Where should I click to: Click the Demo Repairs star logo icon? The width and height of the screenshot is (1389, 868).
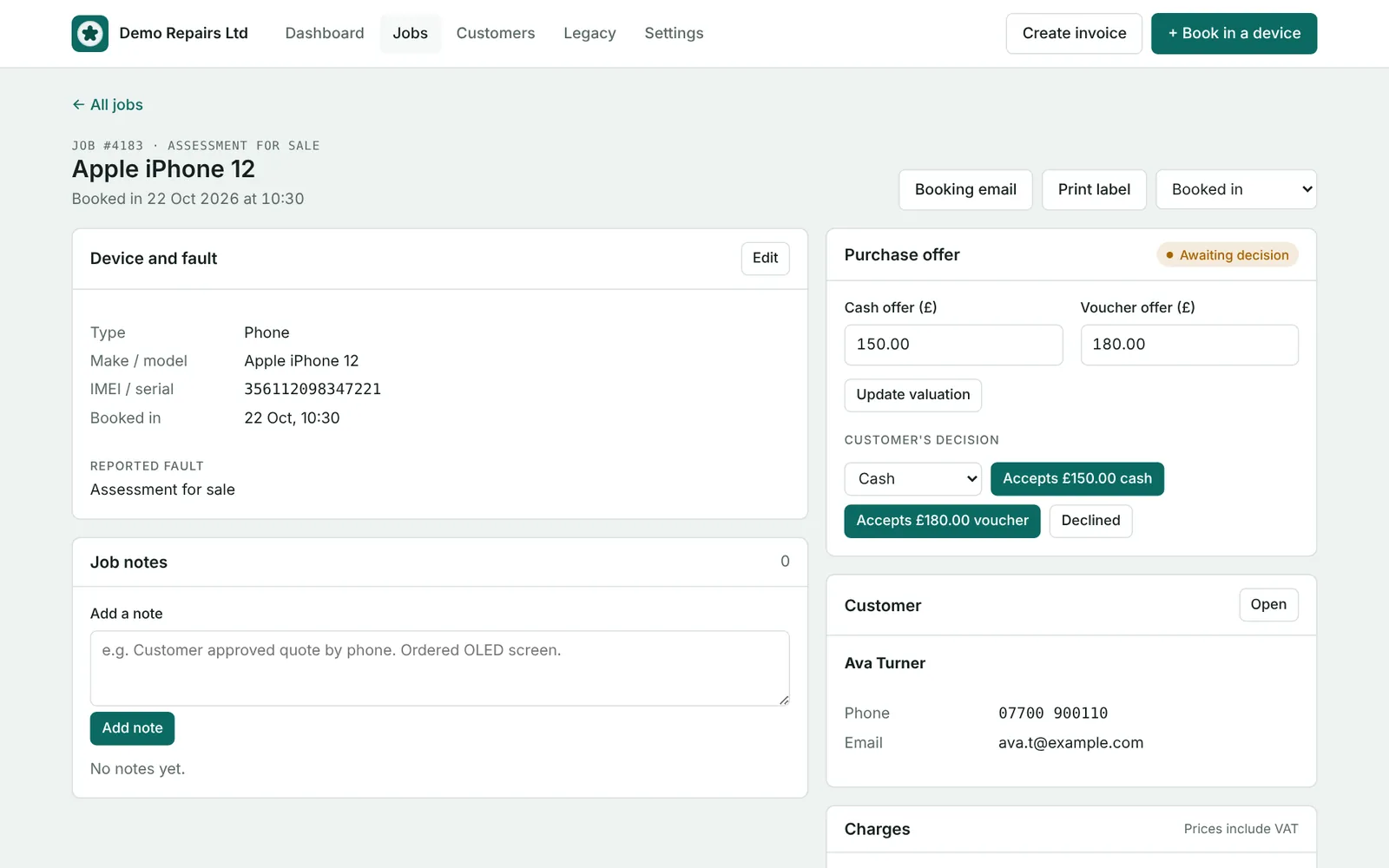point(90,33)
